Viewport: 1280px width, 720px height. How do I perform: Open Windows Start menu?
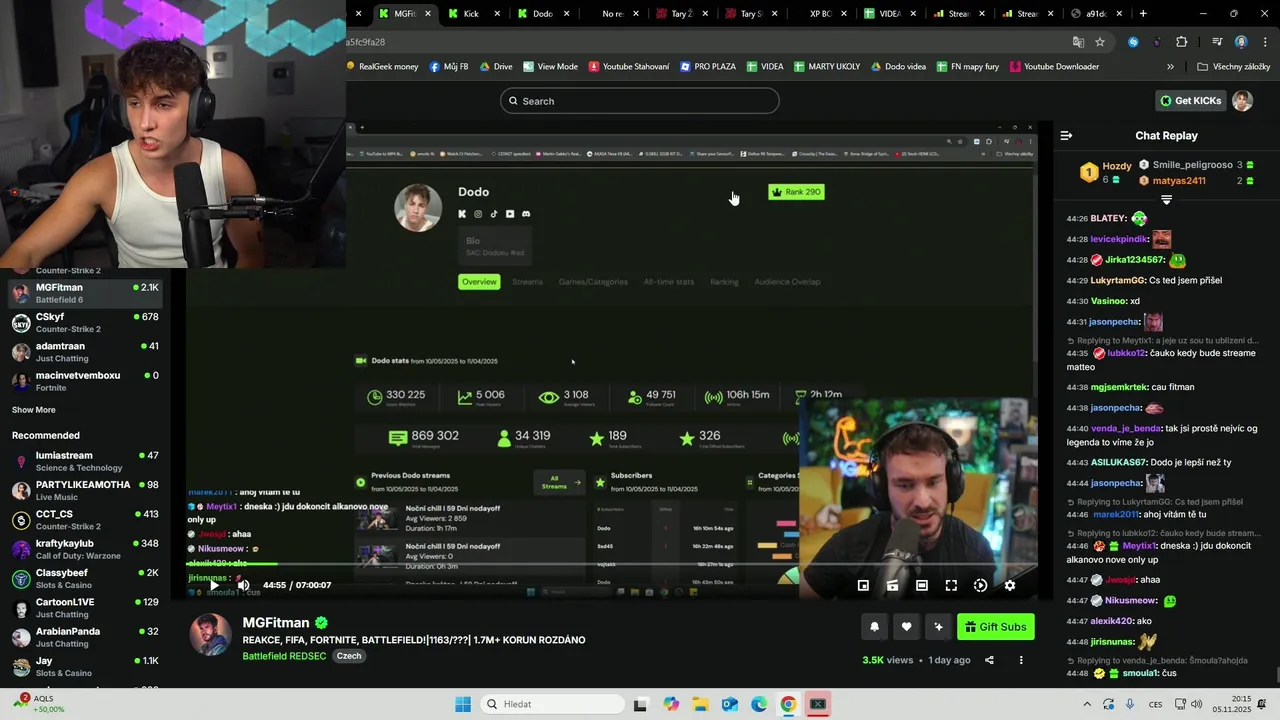tap(463, 704)
